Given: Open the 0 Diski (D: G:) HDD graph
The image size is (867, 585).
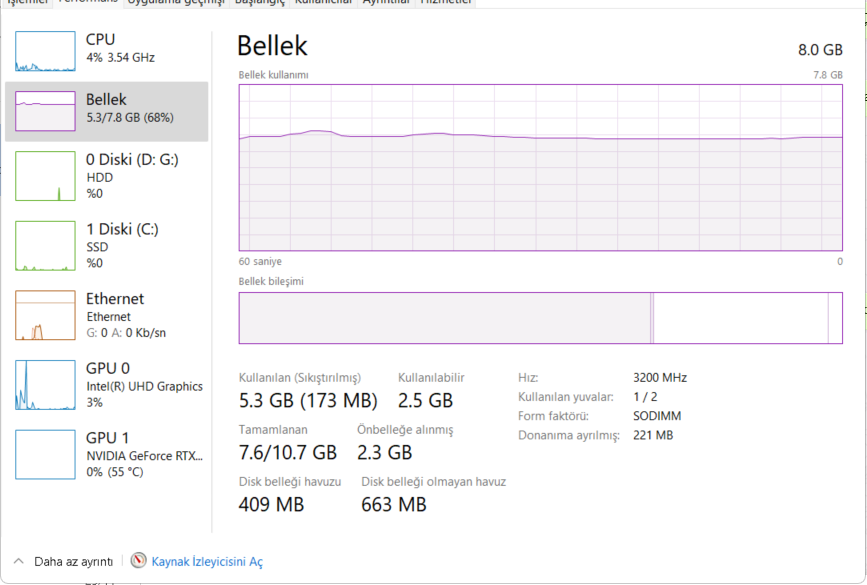Looking at the screenshot, I should coord(45,176).
